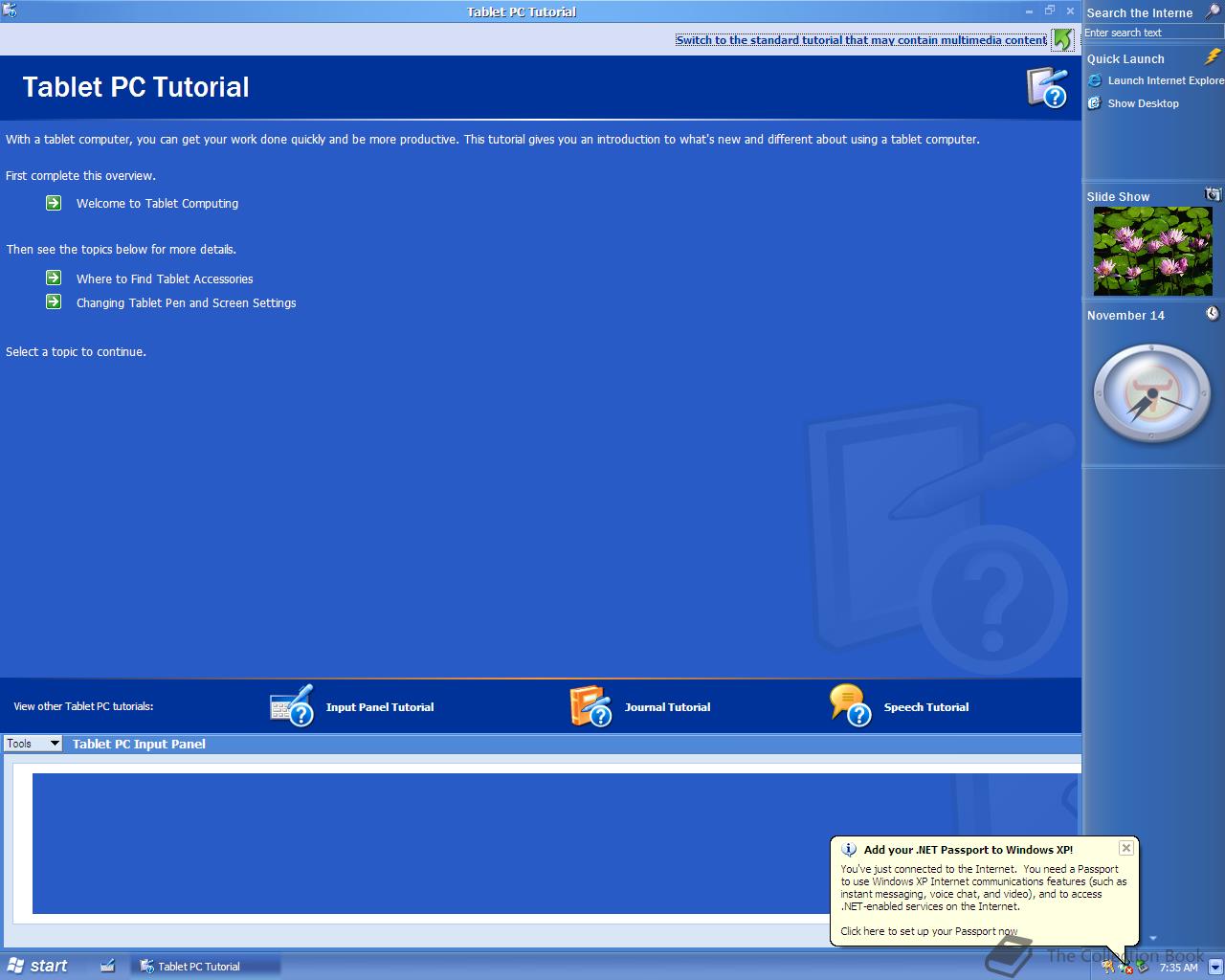Click the Search the Internet heading in the sidebar
This screenshot has height=980, width=1225.
point(1140,12)
